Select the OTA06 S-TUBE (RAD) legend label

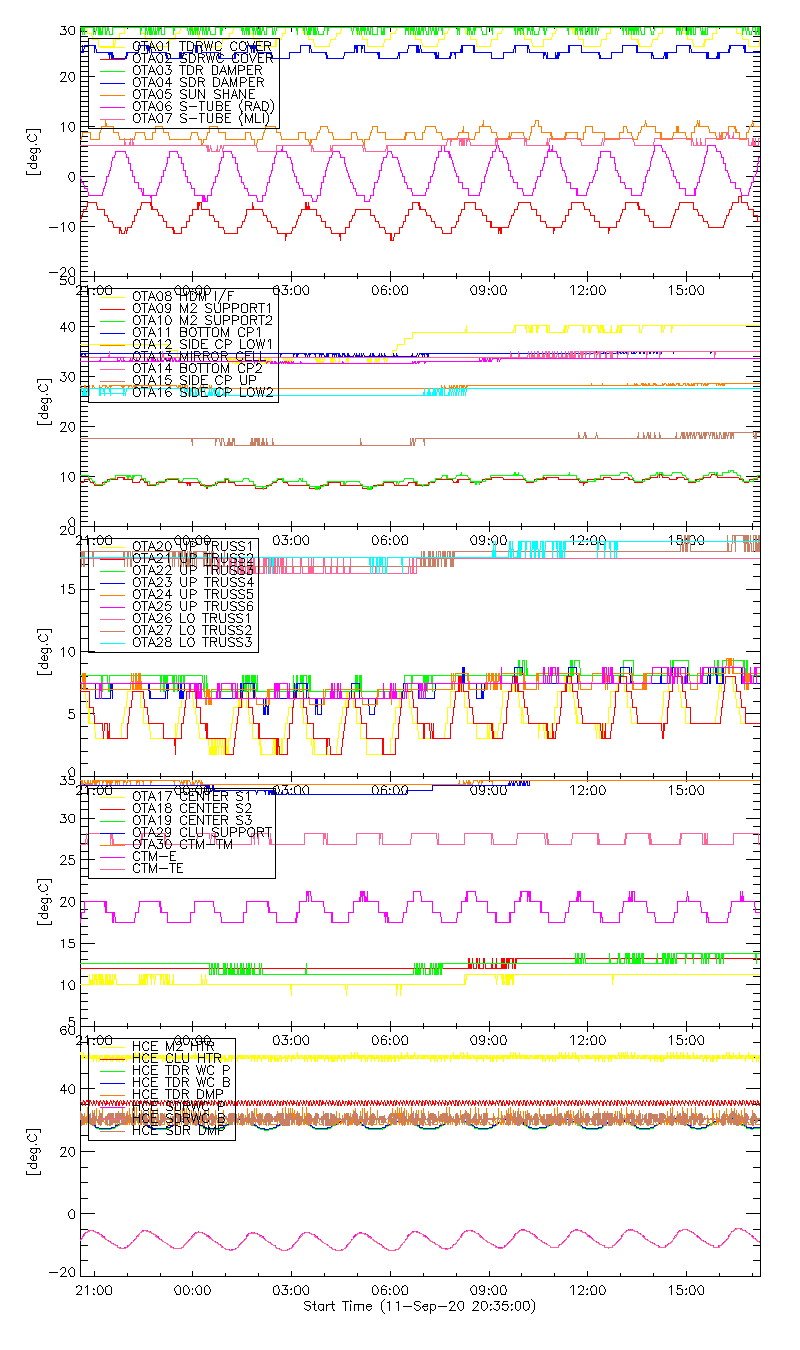click(x=203, y=106)
